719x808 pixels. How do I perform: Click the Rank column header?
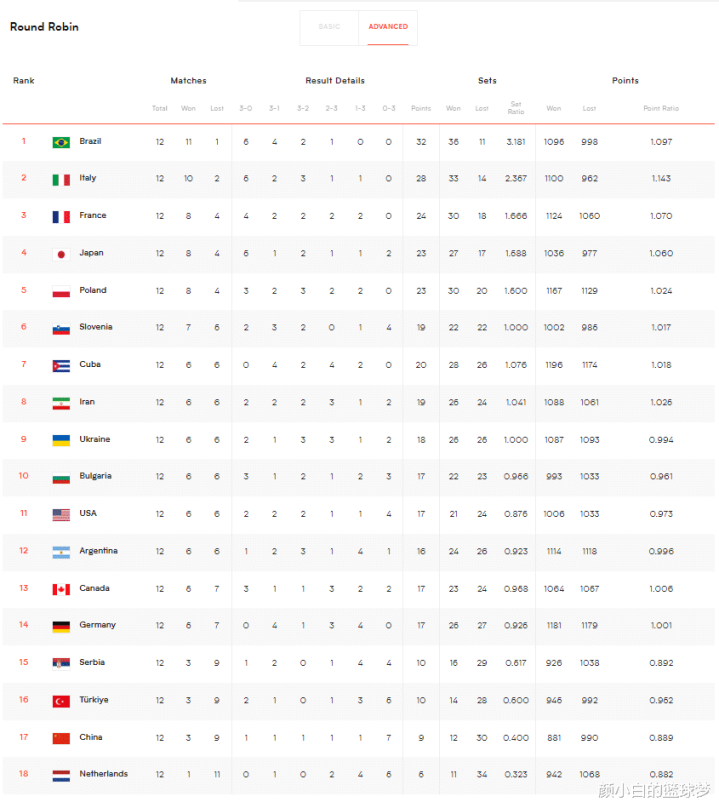tap(24, 81)
